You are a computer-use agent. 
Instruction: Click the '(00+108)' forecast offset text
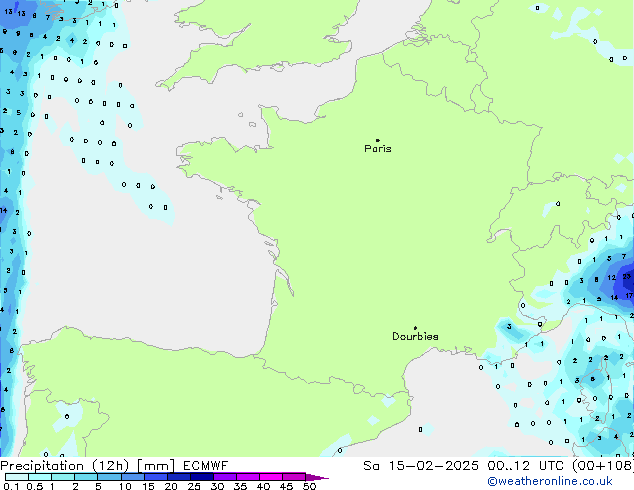(603, 466)
